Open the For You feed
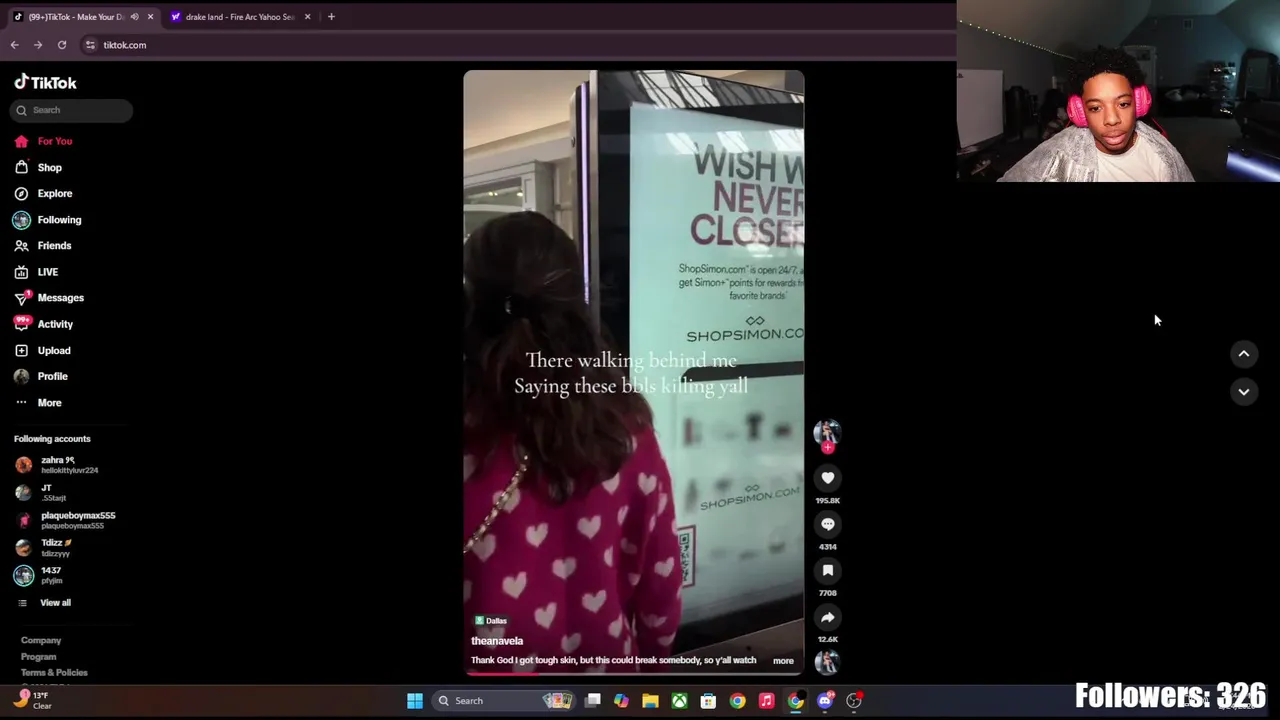1280x720 pixels. click(x=43, y=141)
